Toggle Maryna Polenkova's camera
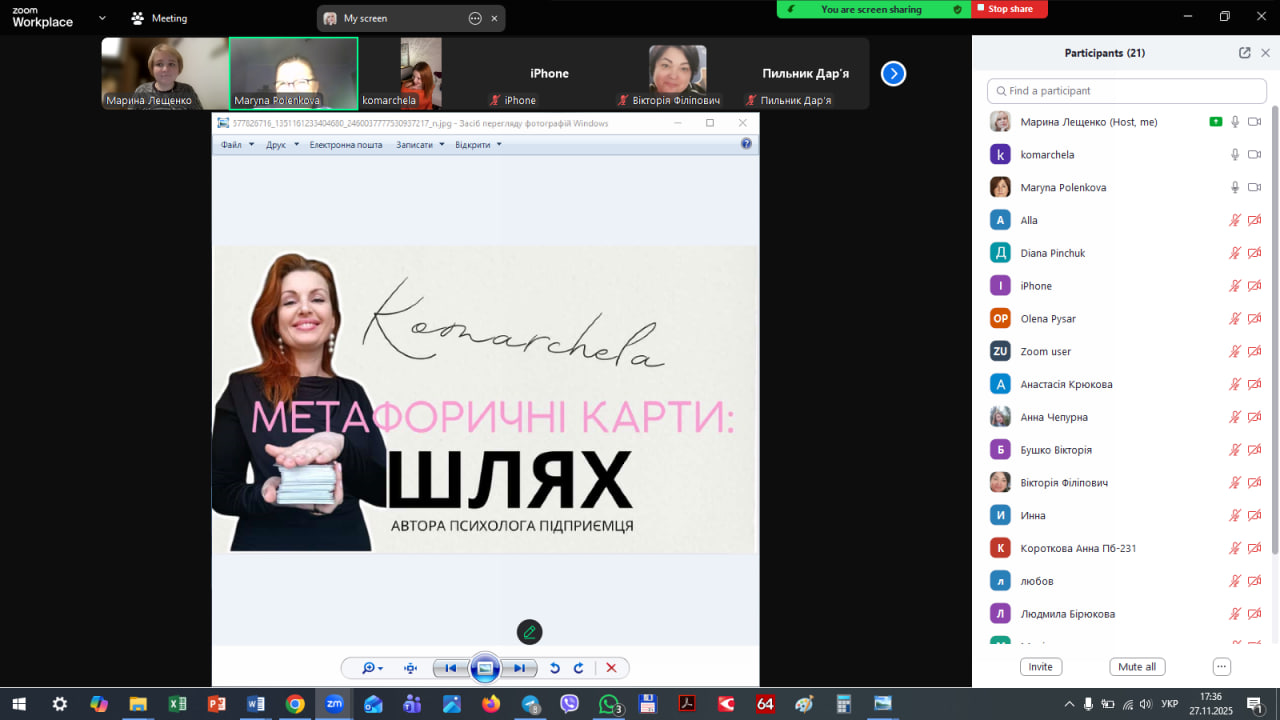The width and height of the screenshot is (1280, 720). pos(1254,188)
